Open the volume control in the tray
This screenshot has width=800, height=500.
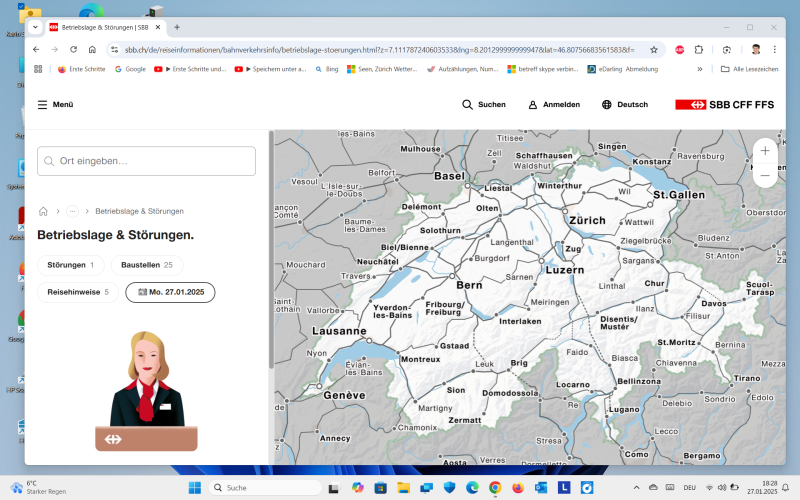pyautogui.click(x=722, y=488)
